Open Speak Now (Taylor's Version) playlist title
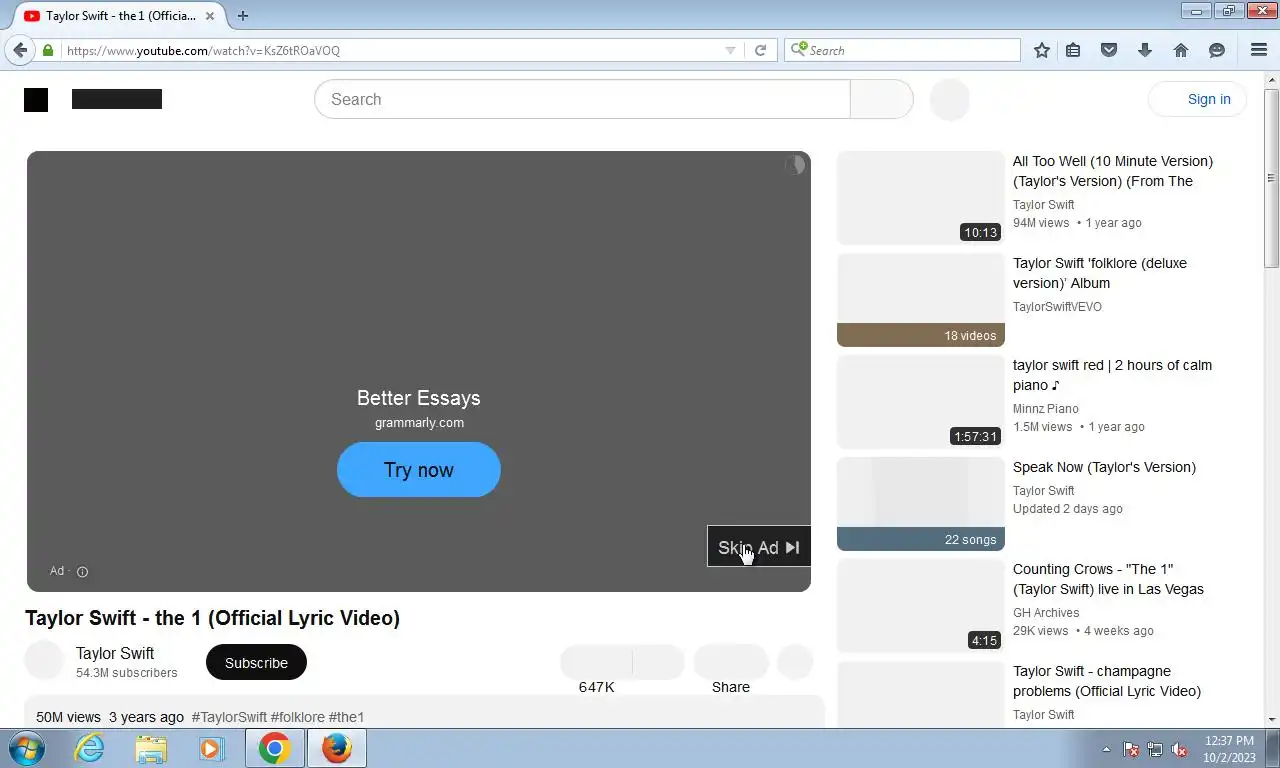This screenshot has width=1280, height=768. click(x=1104, y=467)
